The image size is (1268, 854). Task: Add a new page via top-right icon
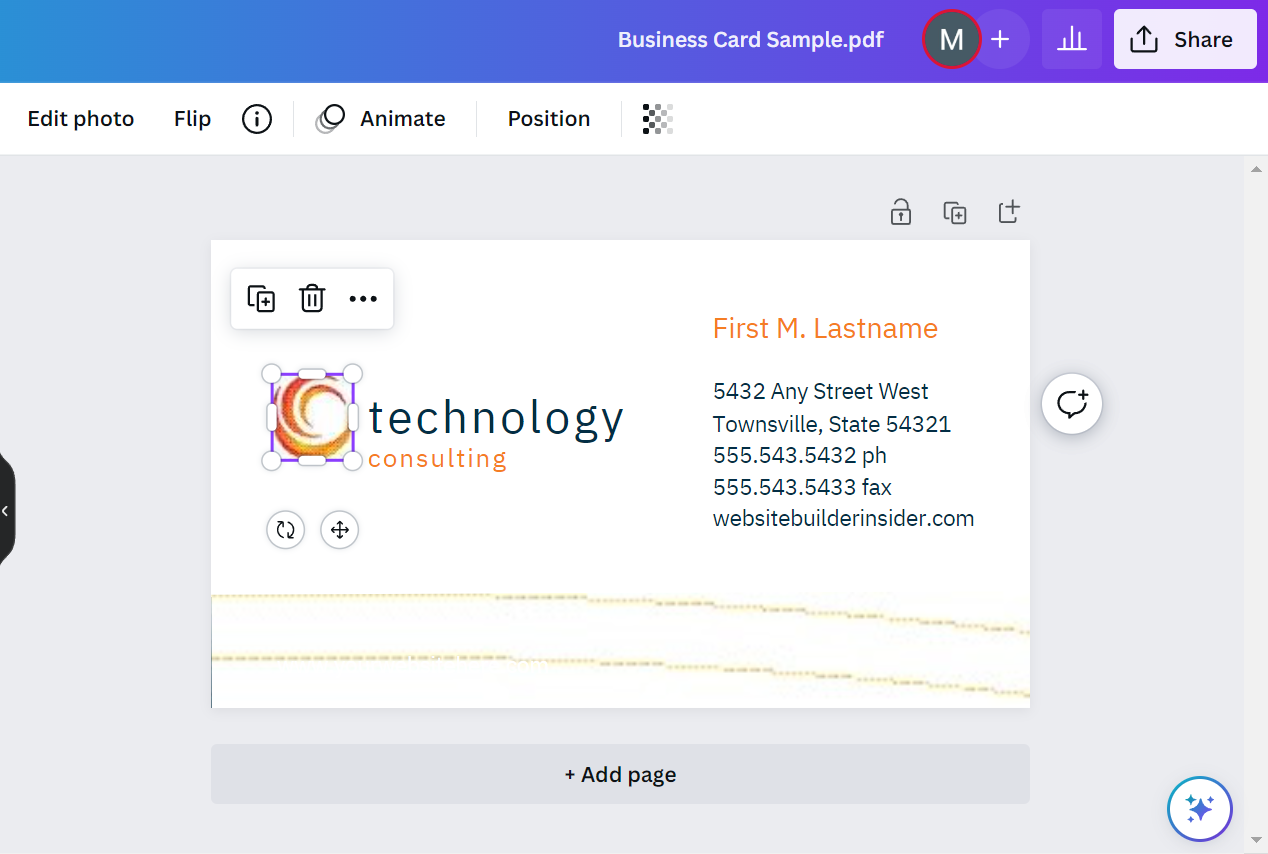pos(1010,212)
